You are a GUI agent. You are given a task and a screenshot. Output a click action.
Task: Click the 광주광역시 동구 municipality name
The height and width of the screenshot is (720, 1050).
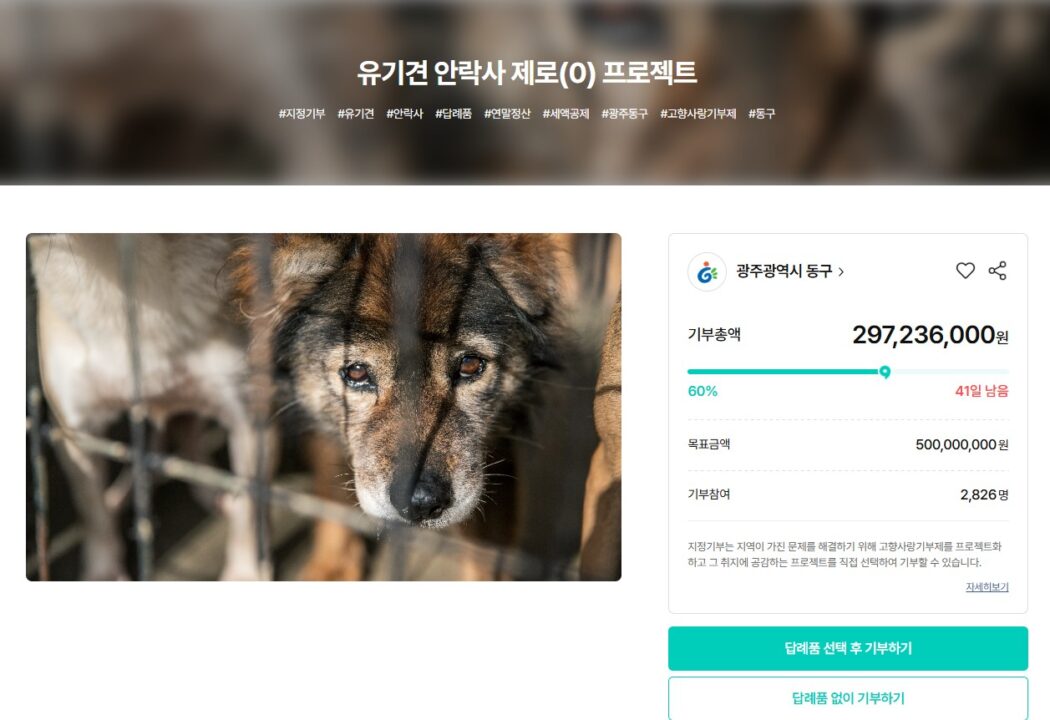784,271
